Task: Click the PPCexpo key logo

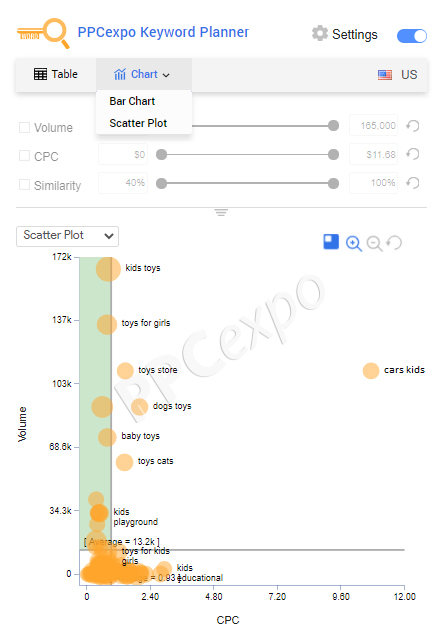Action: point(43,33)
